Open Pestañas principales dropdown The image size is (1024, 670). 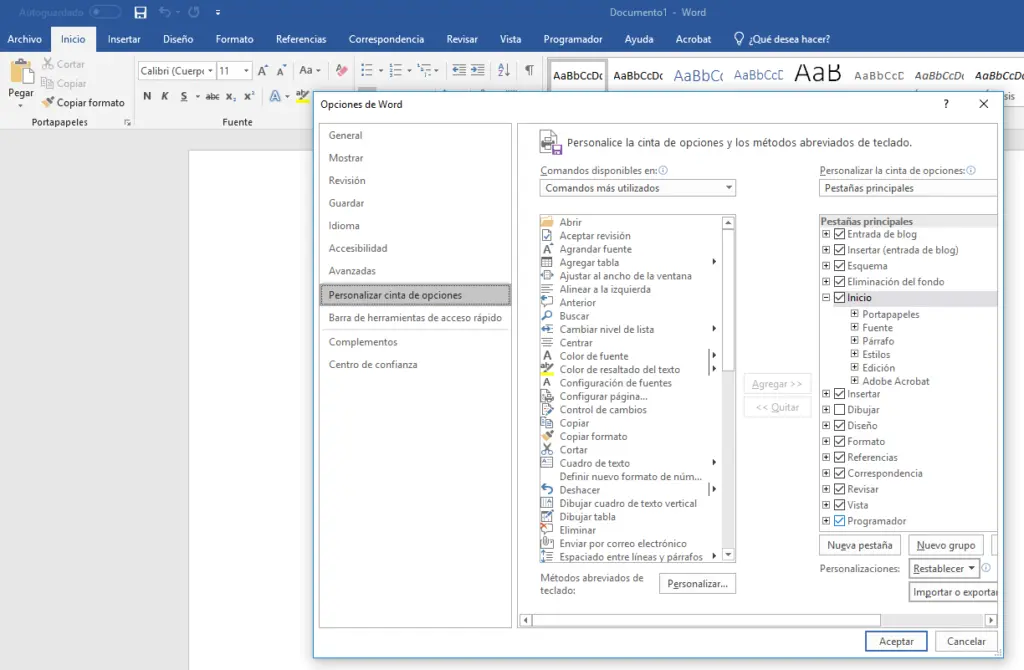coord(908,188)
